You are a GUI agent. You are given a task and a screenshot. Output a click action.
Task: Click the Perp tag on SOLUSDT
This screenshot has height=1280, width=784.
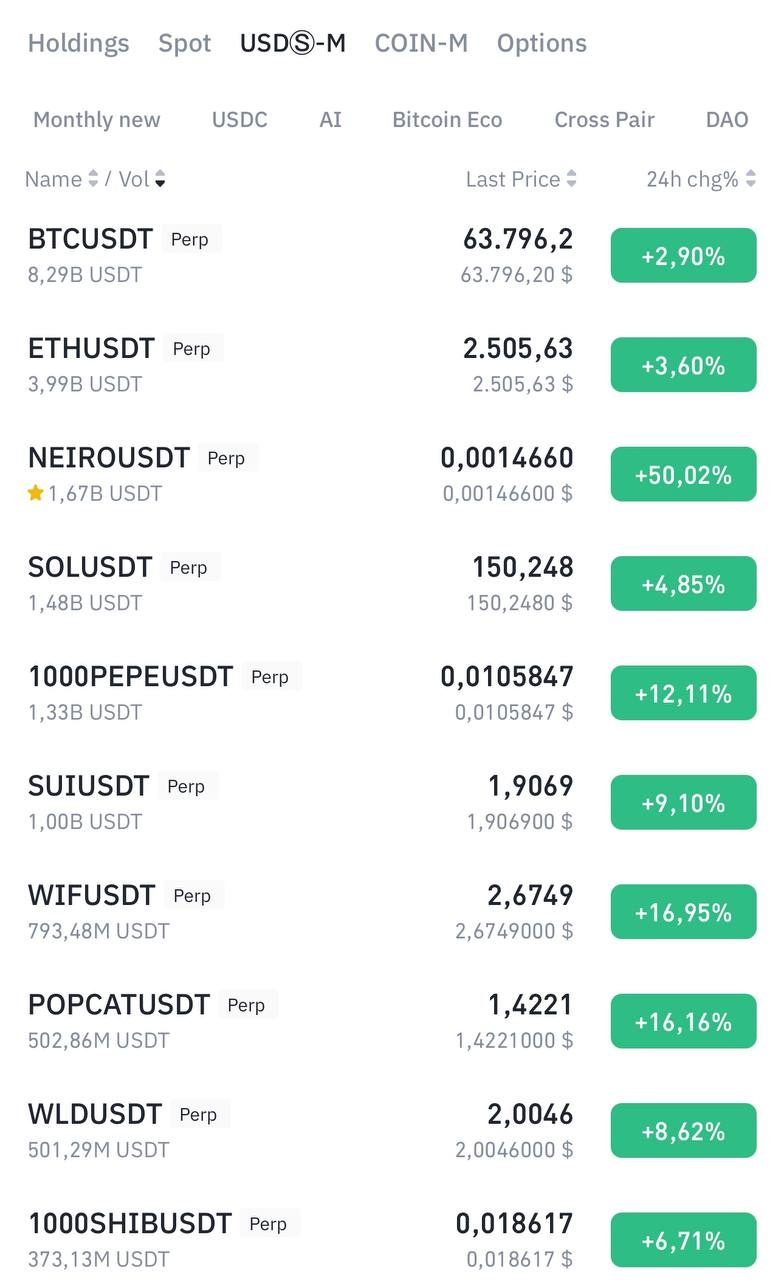click(188, 567)
